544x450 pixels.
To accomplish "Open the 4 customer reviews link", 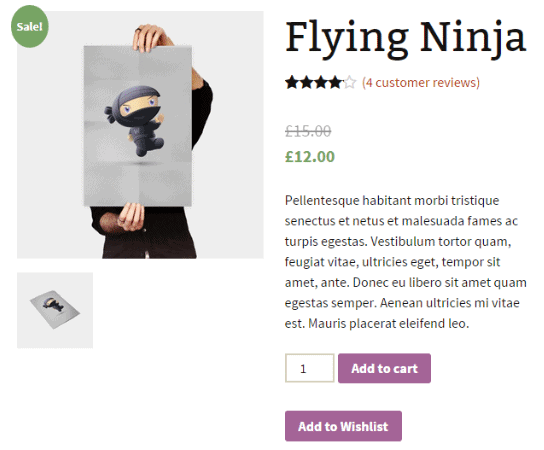I will coord(420,83).
